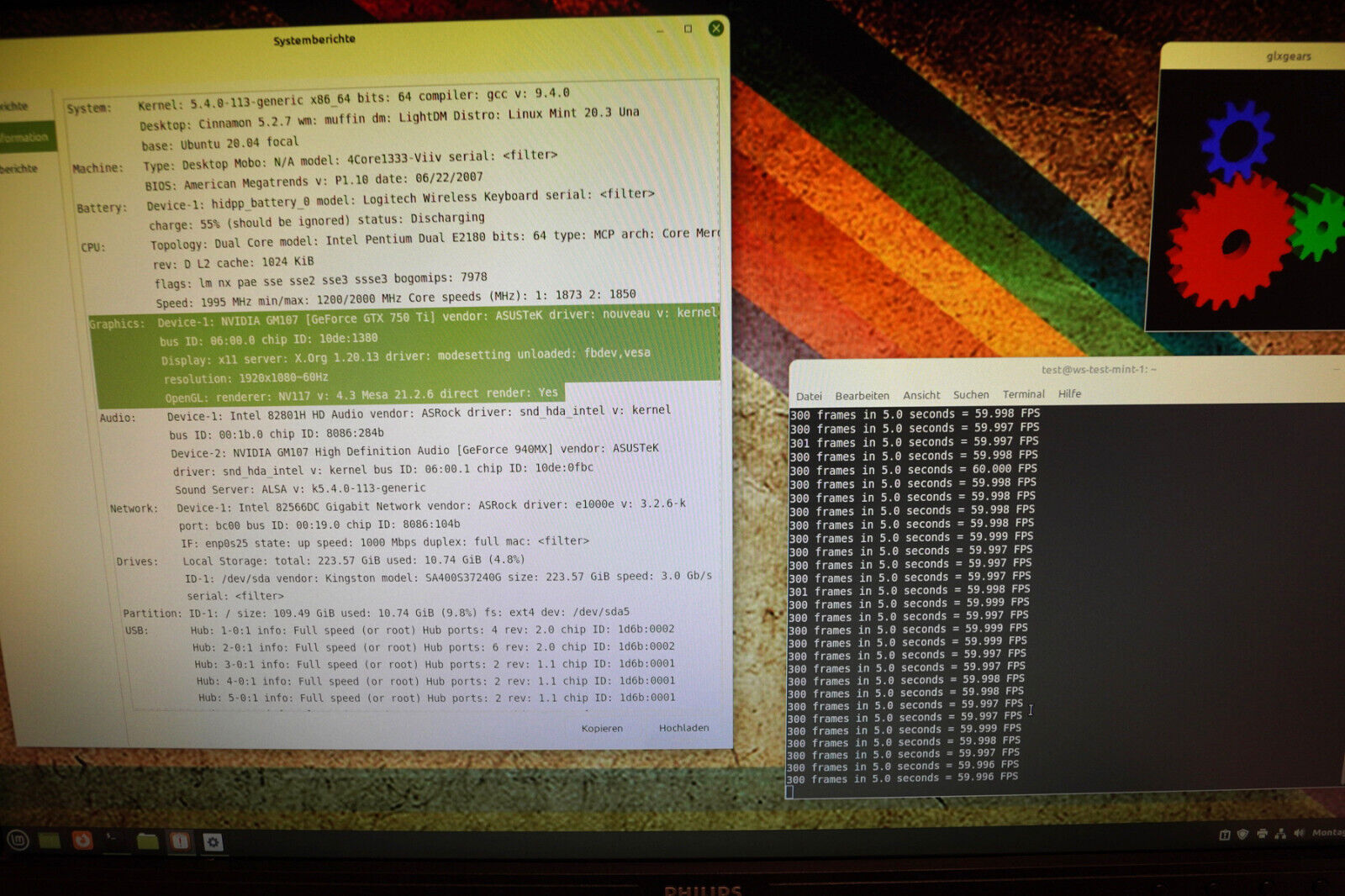This screenshot has height=896, width=1345.
Task: Select the gear window entry in the taskbar
Action: tap(213, 841)
